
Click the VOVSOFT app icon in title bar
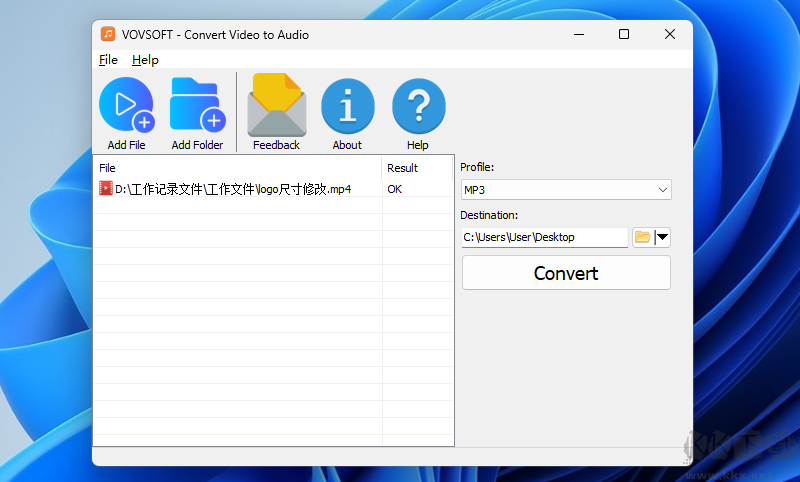pos(108,34)
